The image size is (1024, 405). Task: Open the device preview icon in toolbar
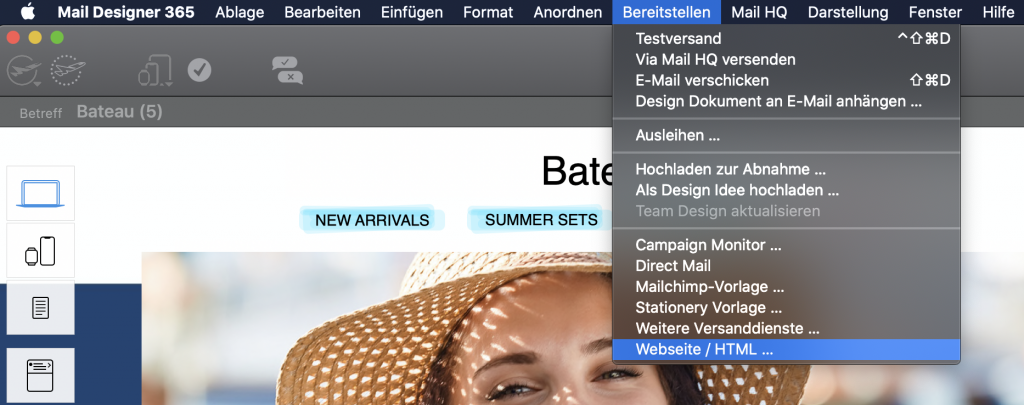pos(155,70)
